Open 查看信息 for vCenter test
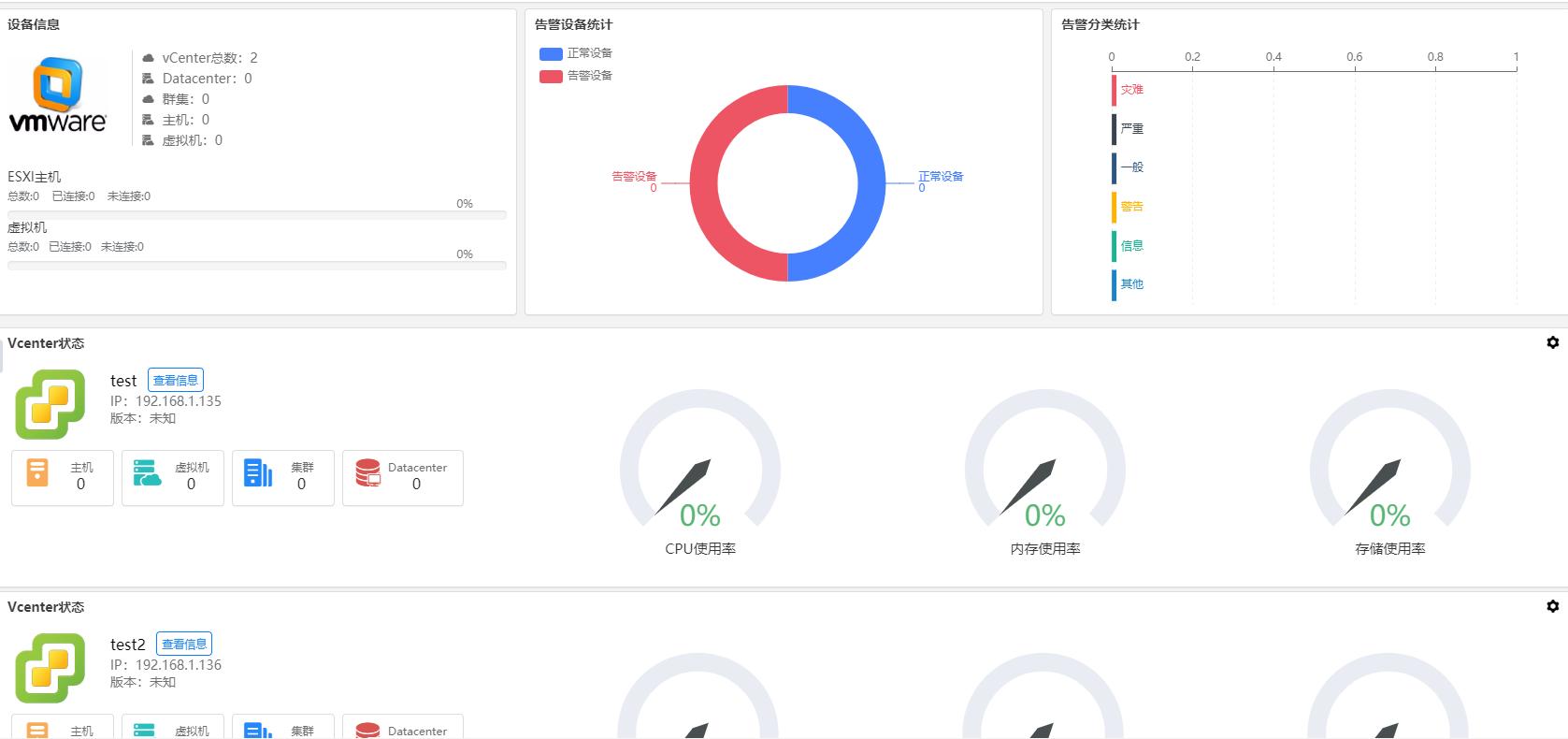 pos(176,381)
